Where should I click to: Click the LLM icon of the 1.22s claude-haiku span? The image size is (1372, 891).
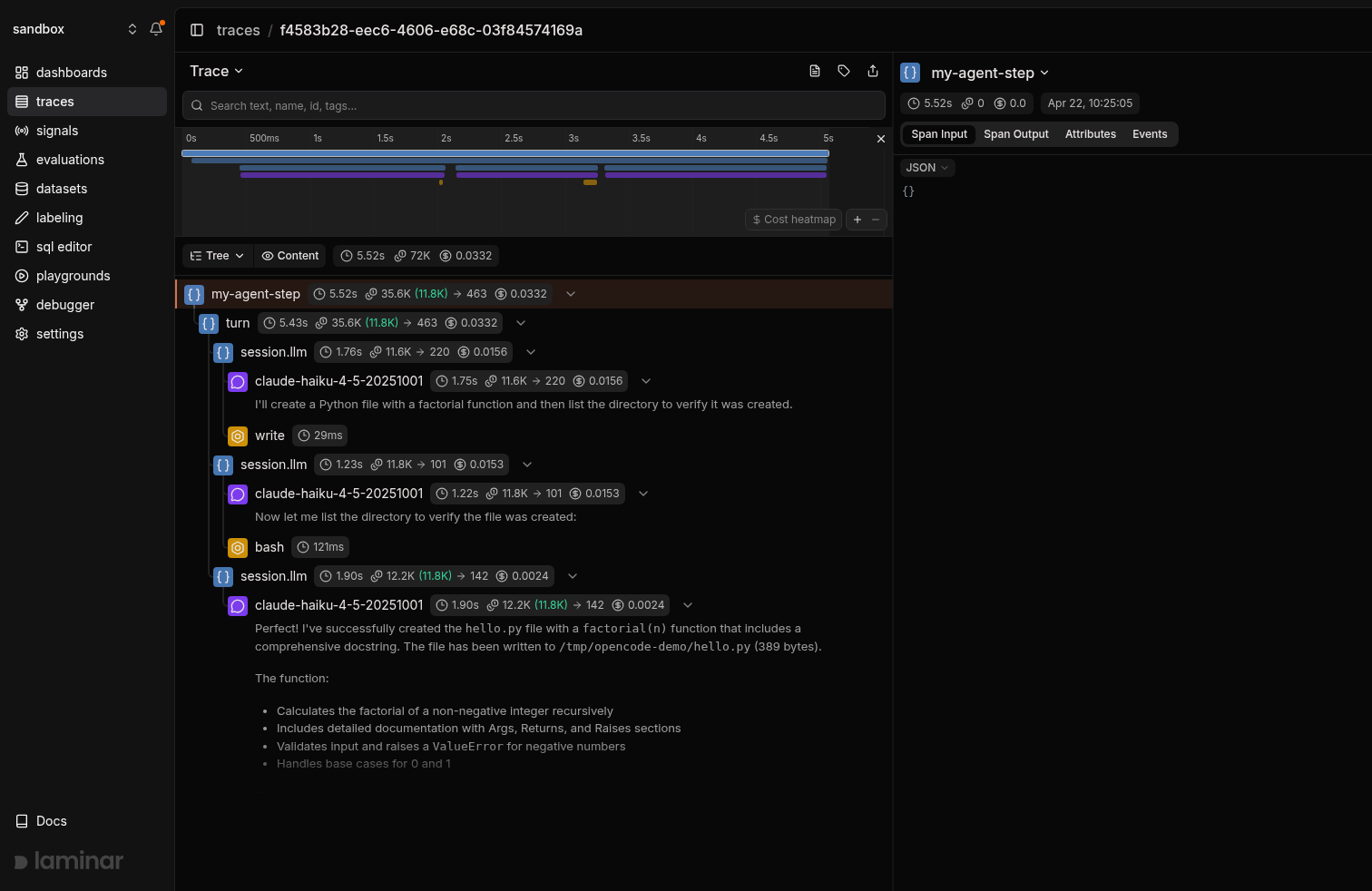pos(238,494)
